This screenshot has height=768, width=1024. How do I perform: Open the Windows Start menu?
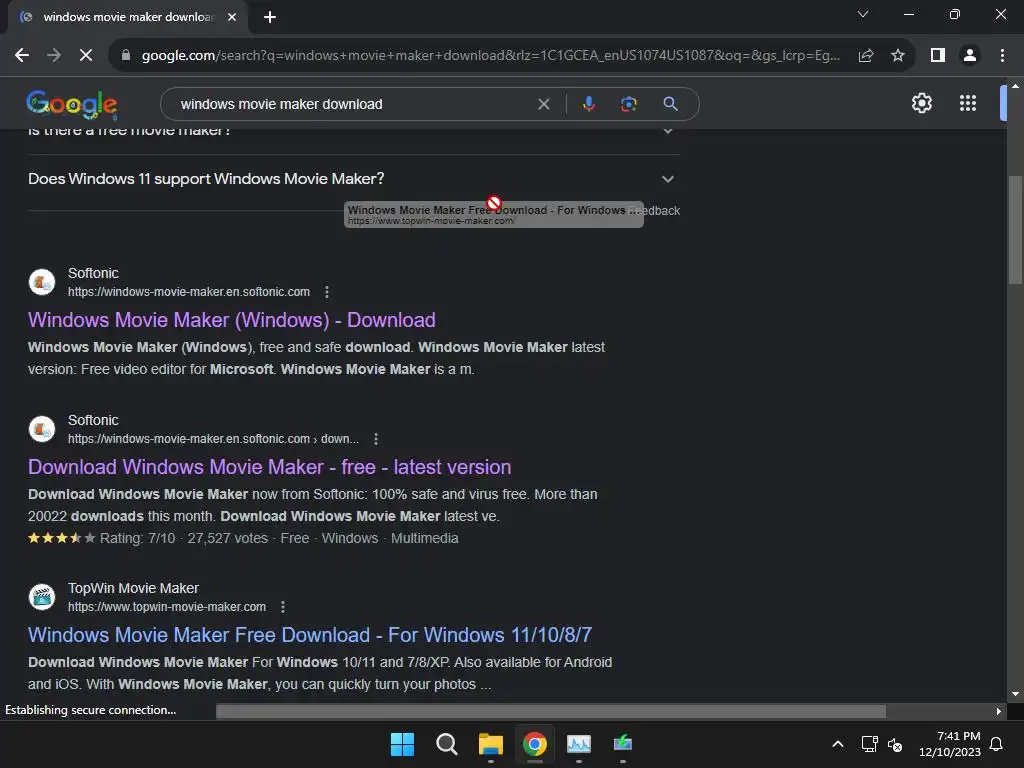coord(402,744)
